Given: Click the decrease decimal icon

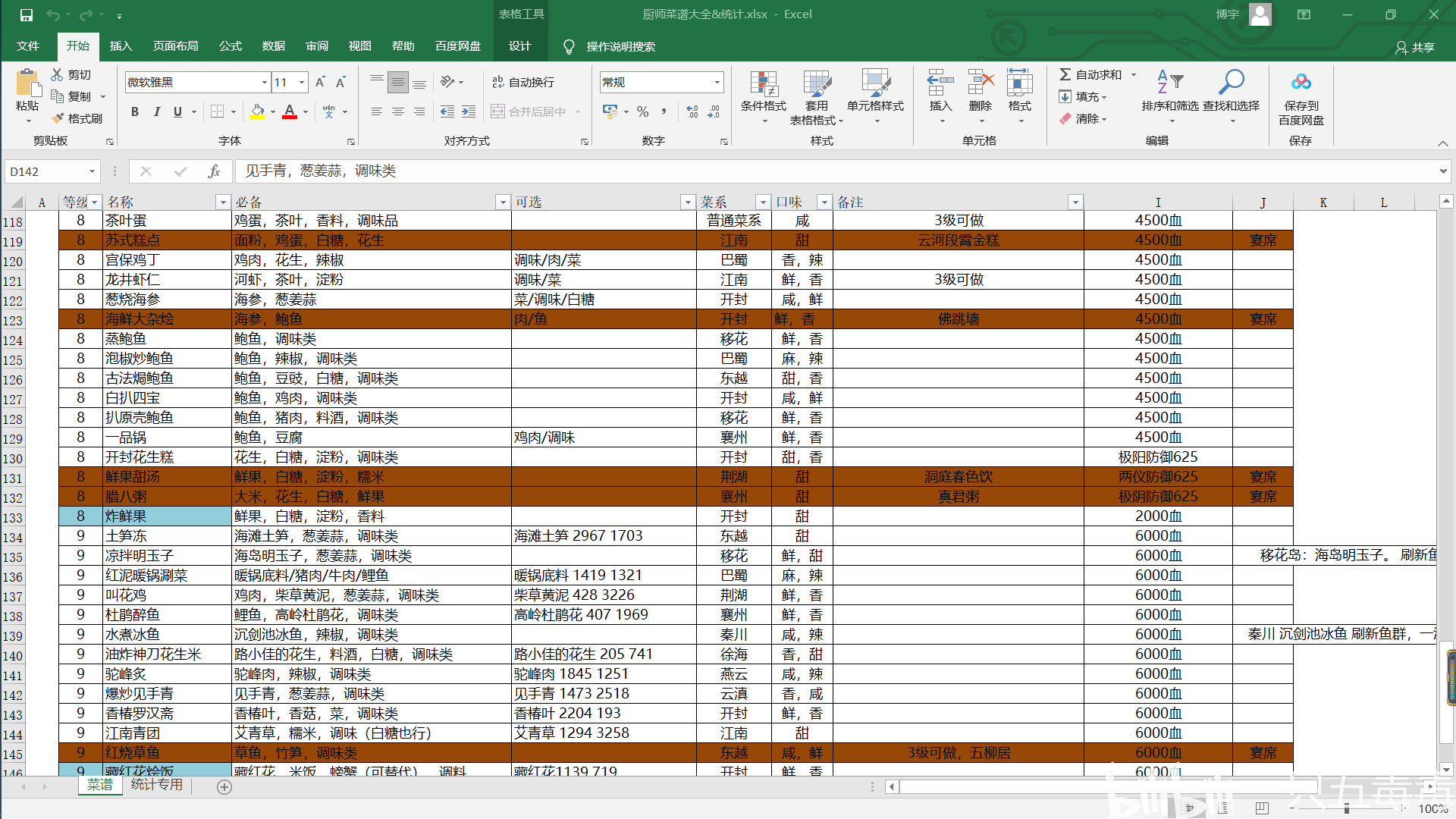Looking at the screenshot, I should point(714,111).
